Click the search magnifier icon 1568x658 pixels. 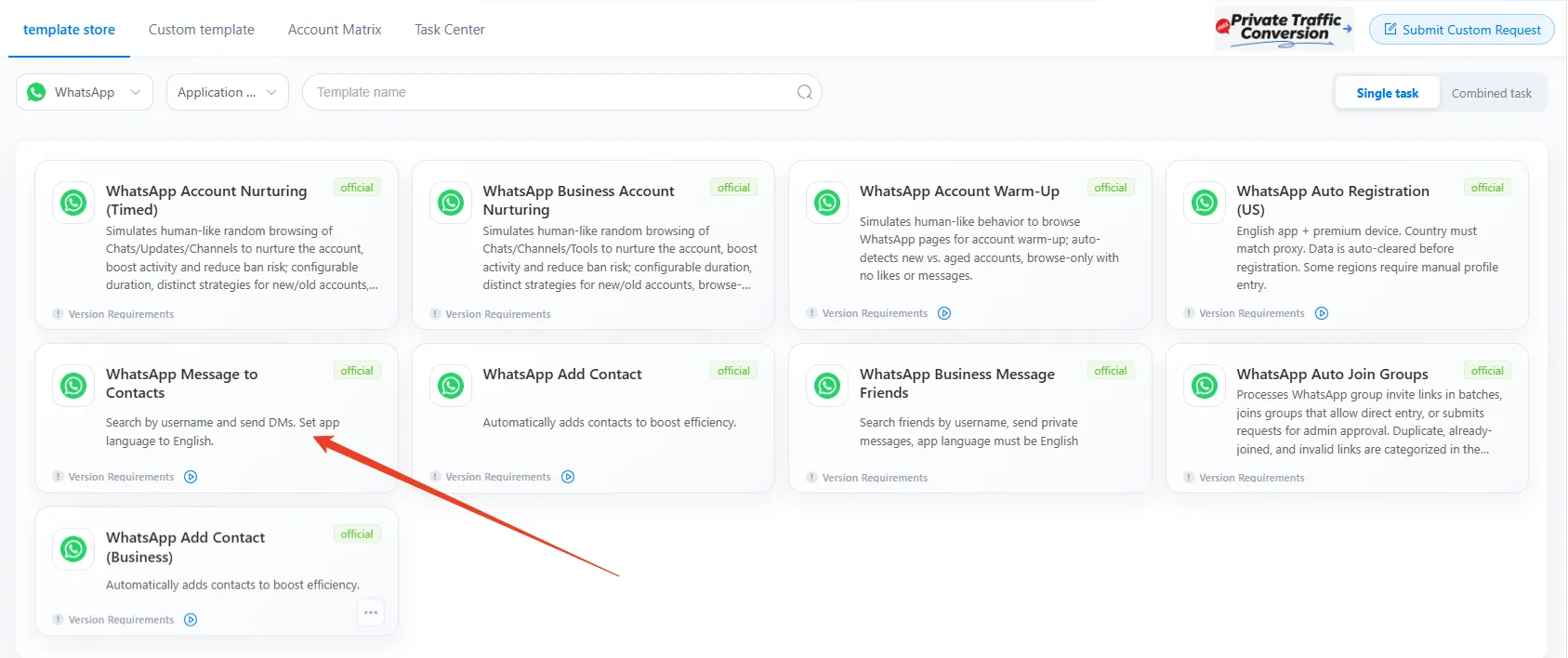pos(805,92)
